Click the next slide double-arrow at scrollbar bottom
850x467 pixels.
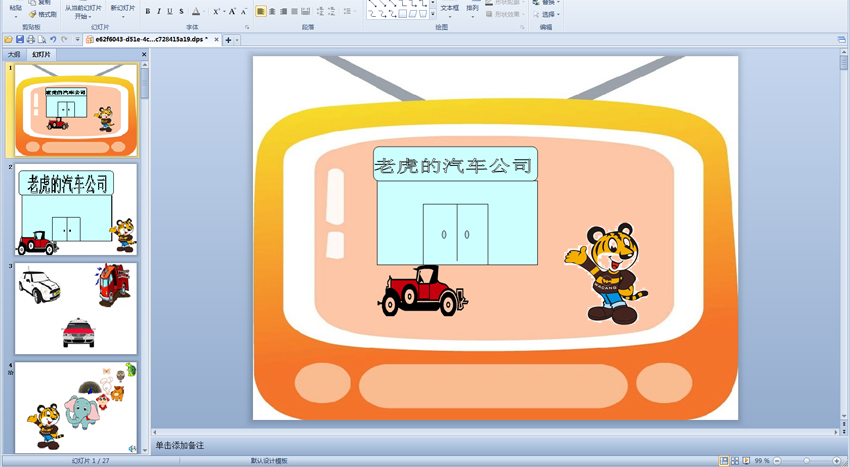844,431
